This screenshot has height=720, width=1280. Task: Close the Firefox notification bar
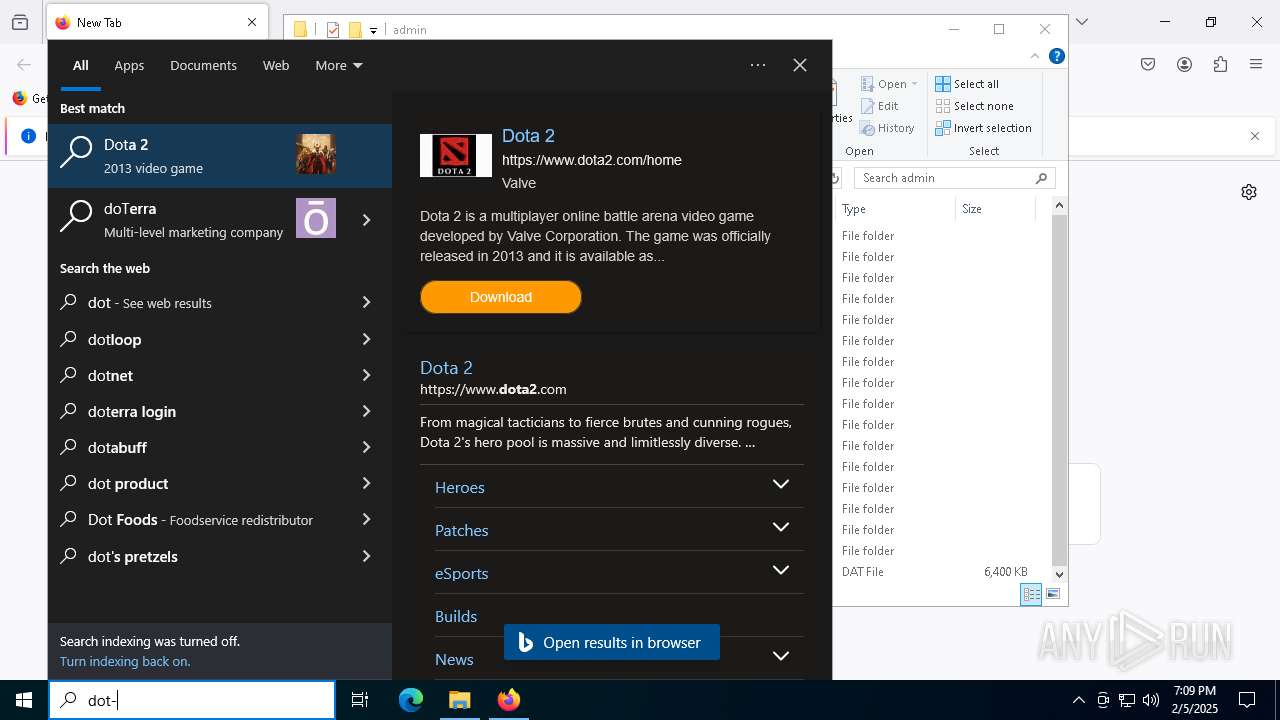point(1255,136)
